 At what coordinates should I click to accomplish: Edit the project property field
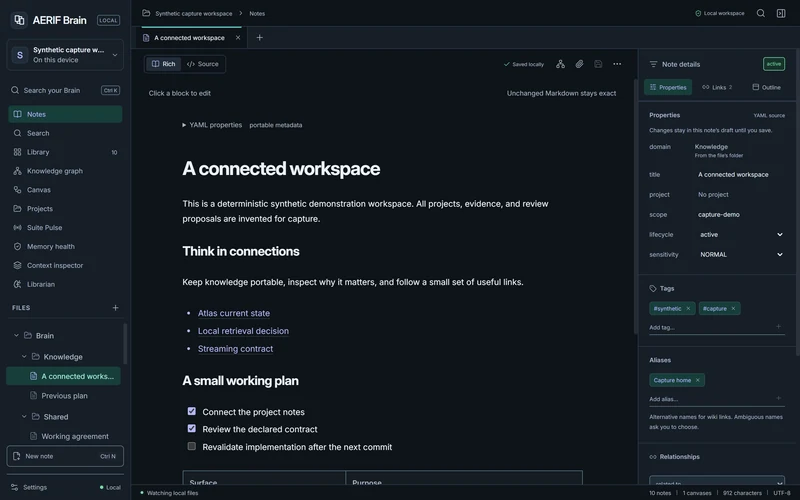740,194
